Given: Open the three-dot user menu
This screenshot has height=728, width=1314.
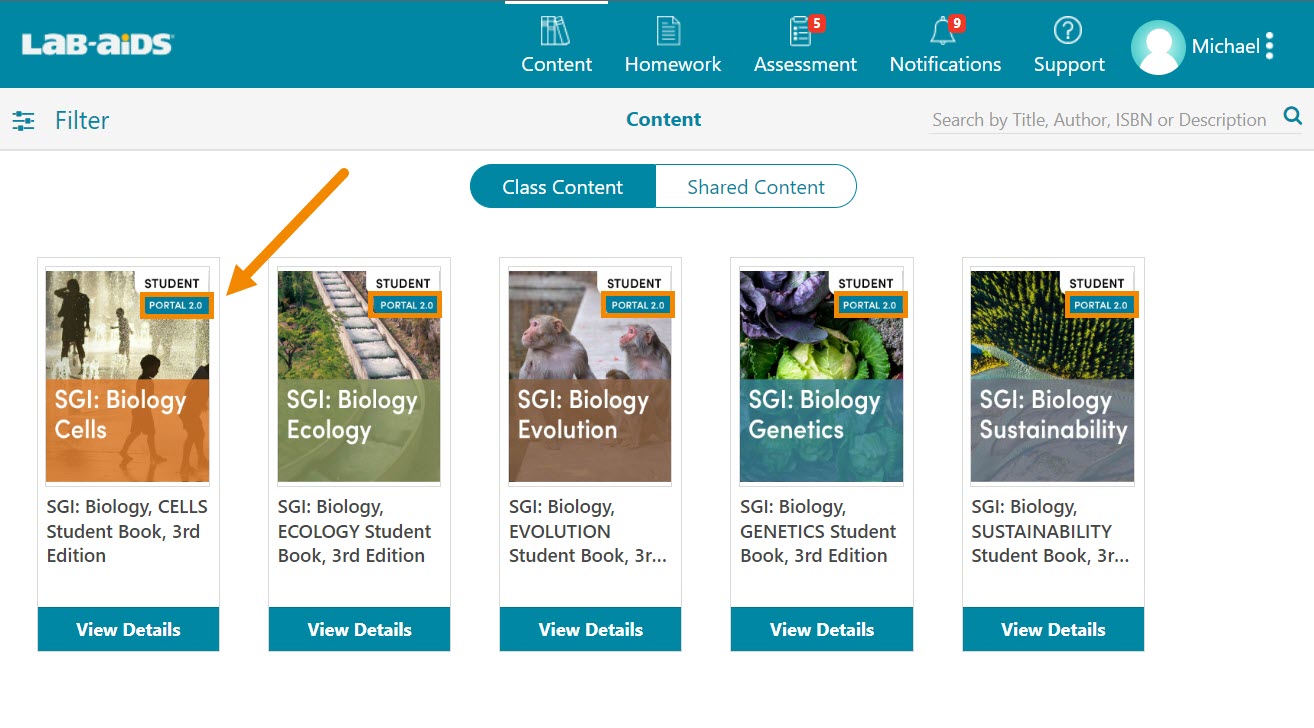Looking at the screenshot, I should (x=1269, y=46).
